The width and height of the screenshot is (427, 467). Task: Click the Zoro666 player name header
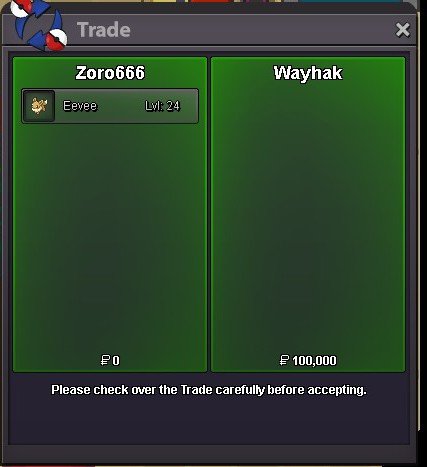(x=110, y=73)
